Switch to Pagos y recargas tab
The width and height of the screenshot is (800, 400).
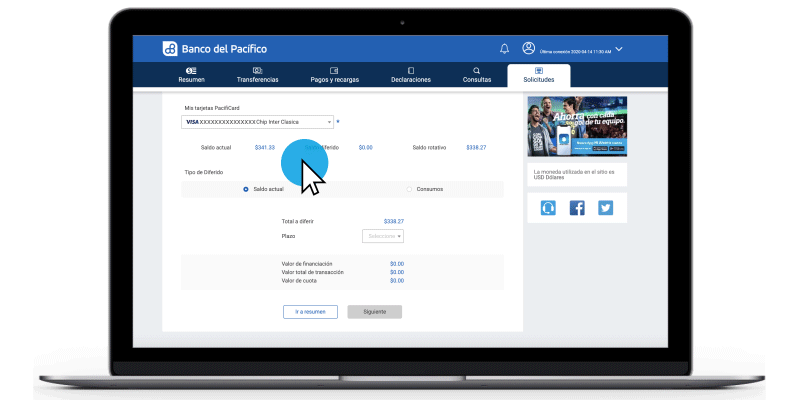point(335,75)
